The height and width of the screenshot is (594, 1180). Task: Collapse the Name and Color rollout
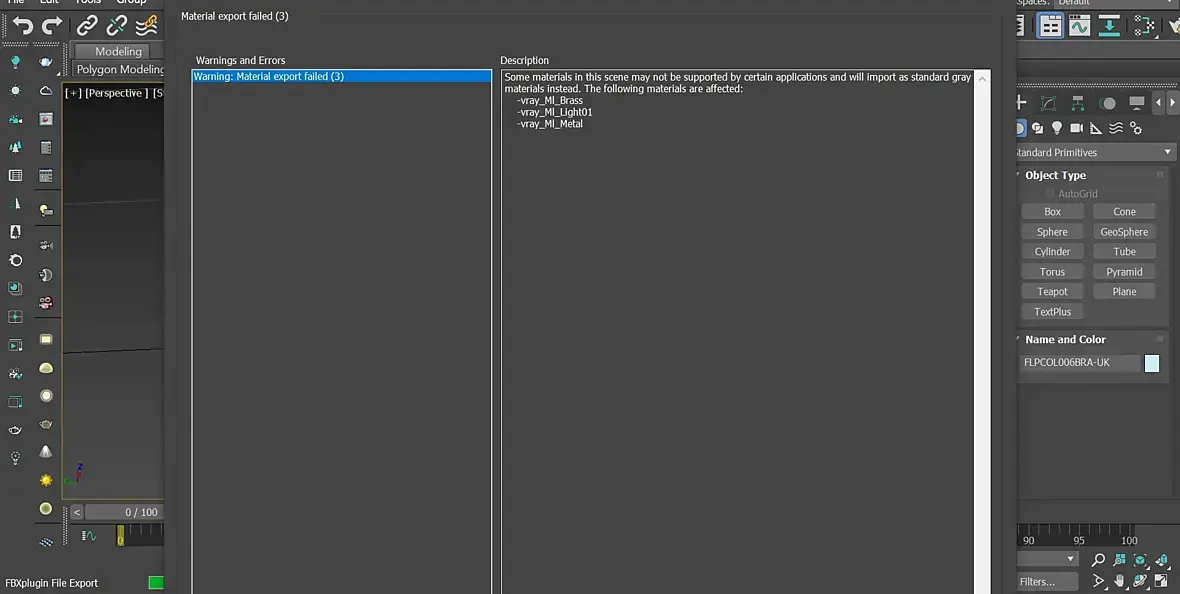[1064, 340]
